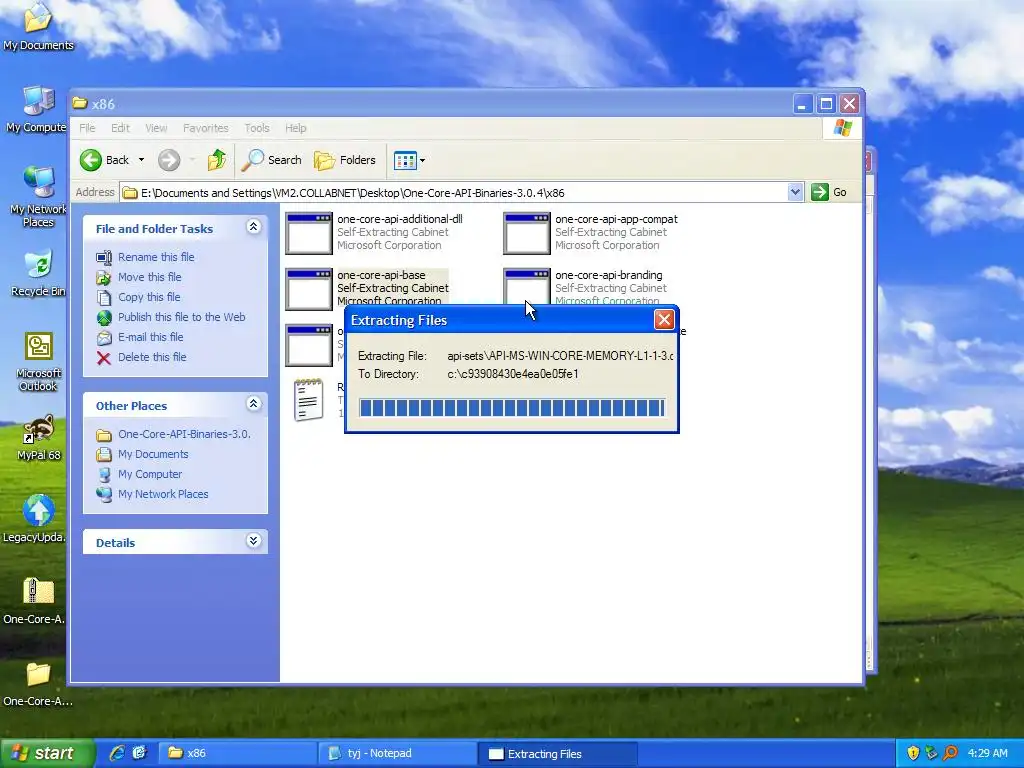Click Copy this file link

tap(149, 296)
